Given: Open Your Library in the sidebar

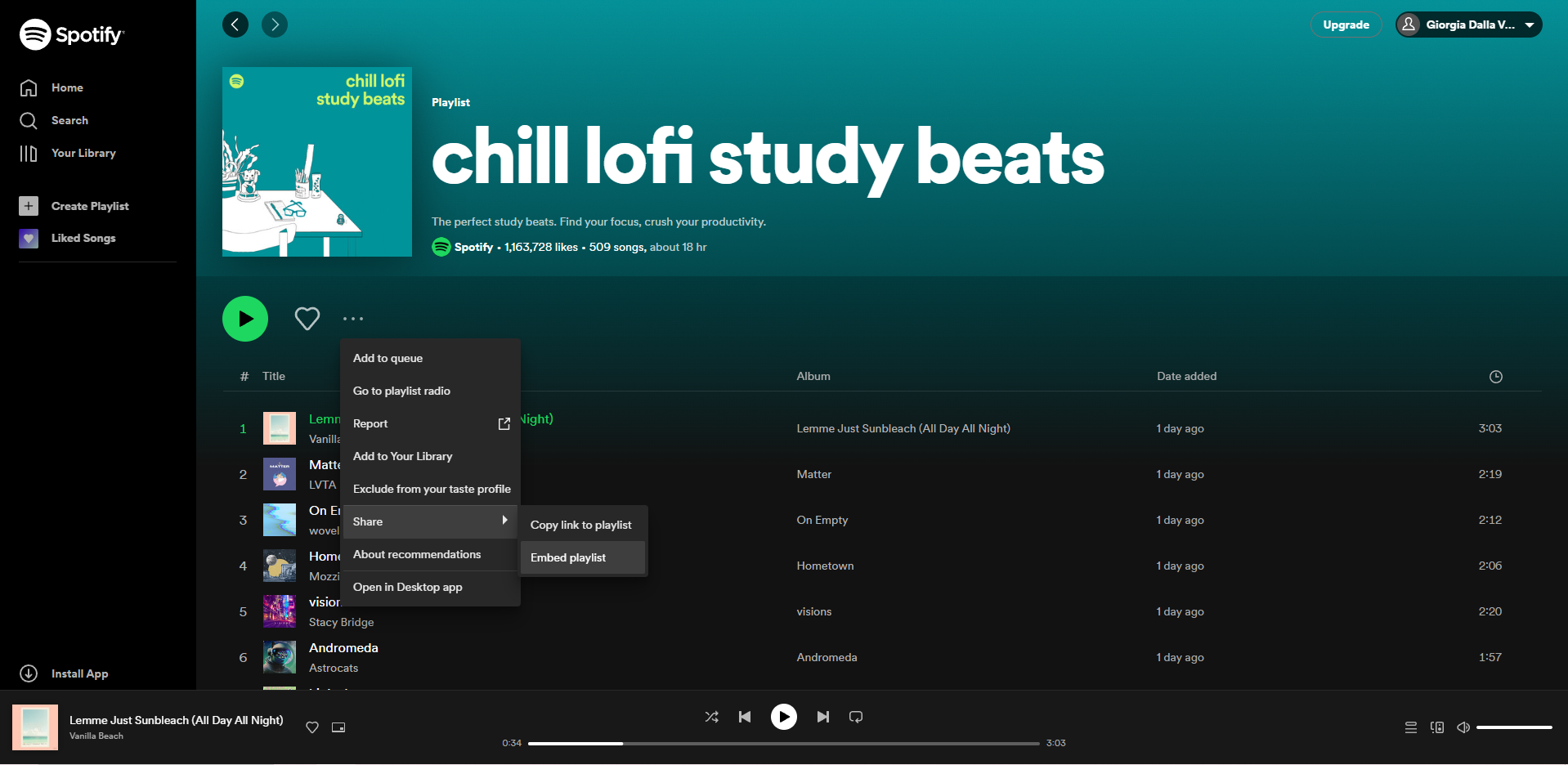Looking at the screenshot, I should click(x=84, y=153).
